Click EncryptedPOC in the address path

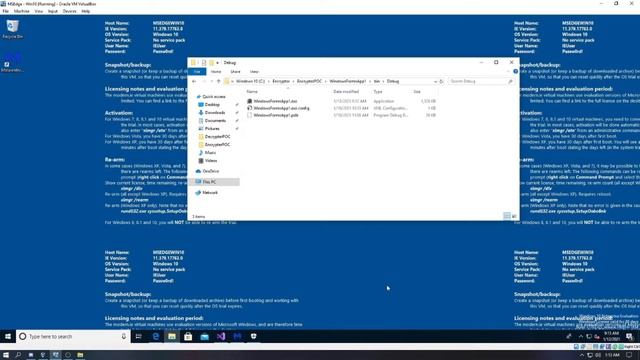[x=309, y=81]
